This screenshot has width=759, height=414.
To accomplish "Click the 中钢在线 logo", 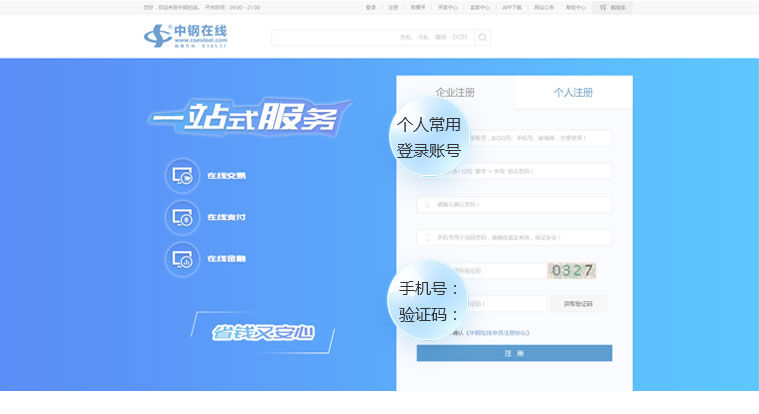I will coord(185,36).
